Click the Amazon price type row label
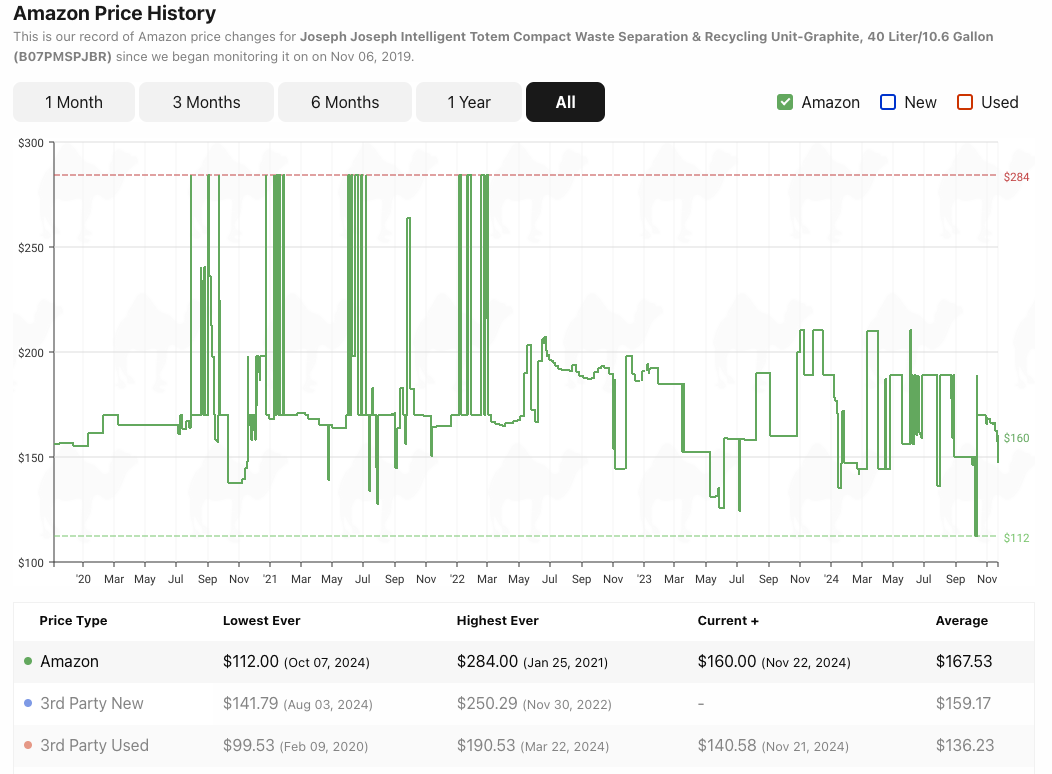Image resolution: width=1052 pixels, height=774 pixels. click(69, 661)
